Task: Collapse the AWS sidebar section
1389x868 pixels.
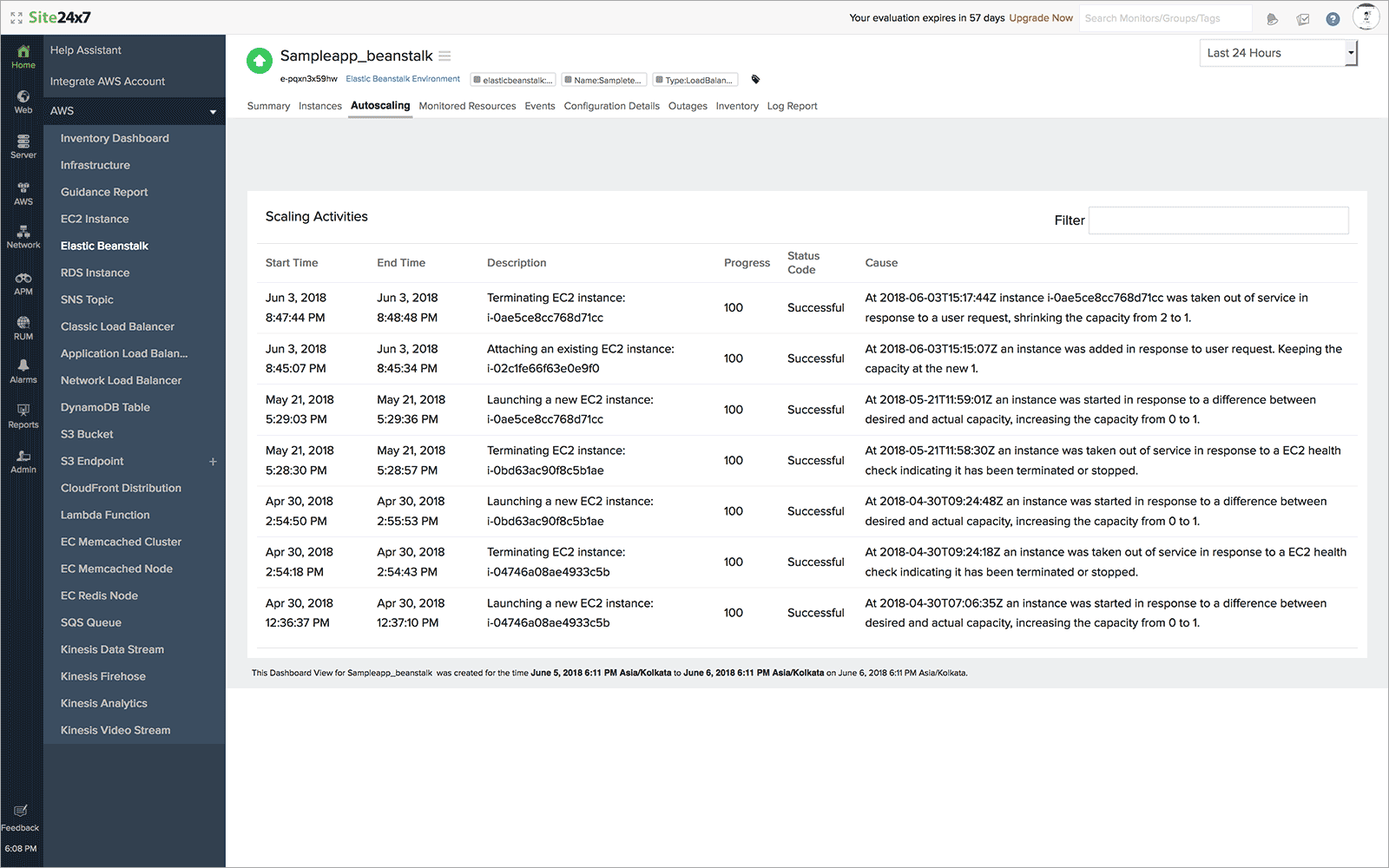Action: (x=213, y=112)
